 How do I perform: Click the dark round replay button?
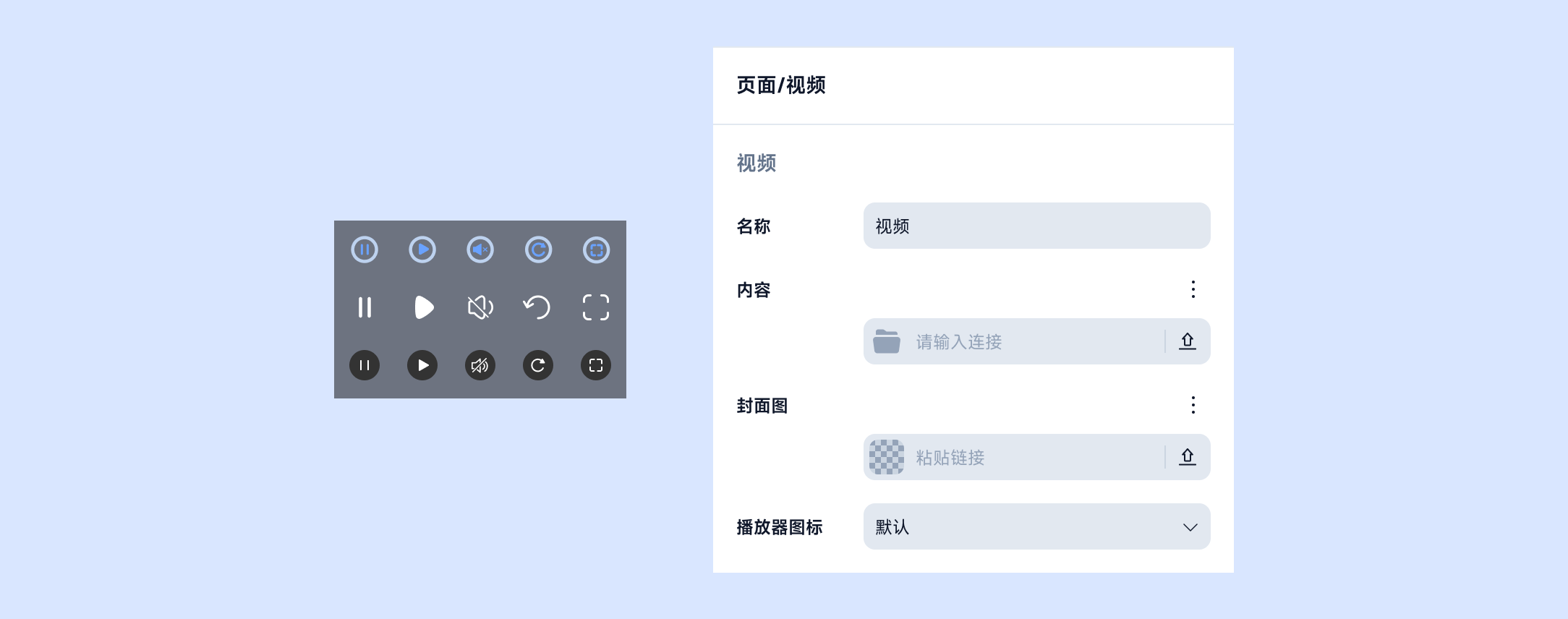pyautogui.click(x=538, y=365)
